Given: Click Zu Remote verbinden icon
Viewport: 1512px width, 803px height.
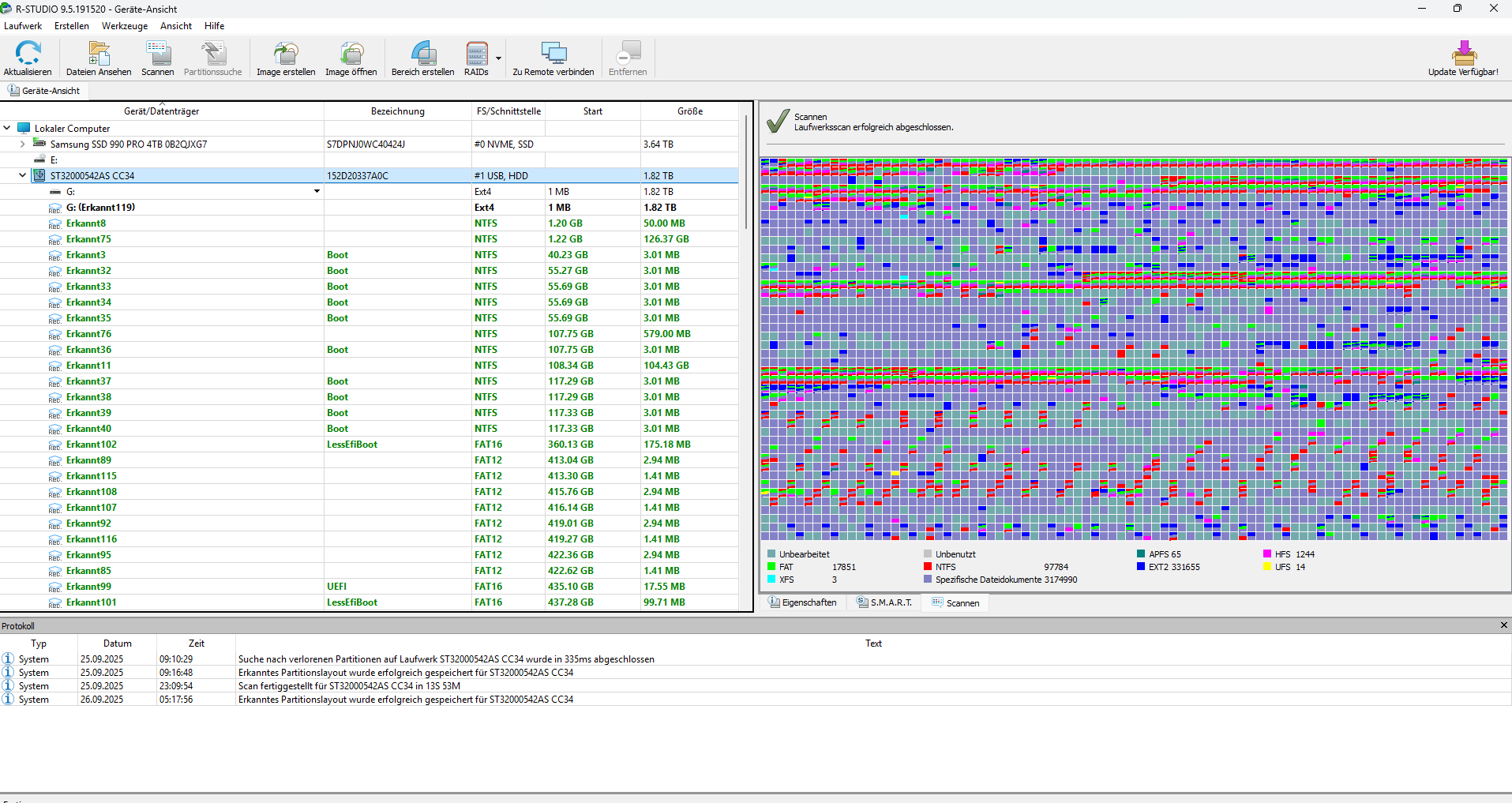Looking at the screenshot, I should pos(553,53).
